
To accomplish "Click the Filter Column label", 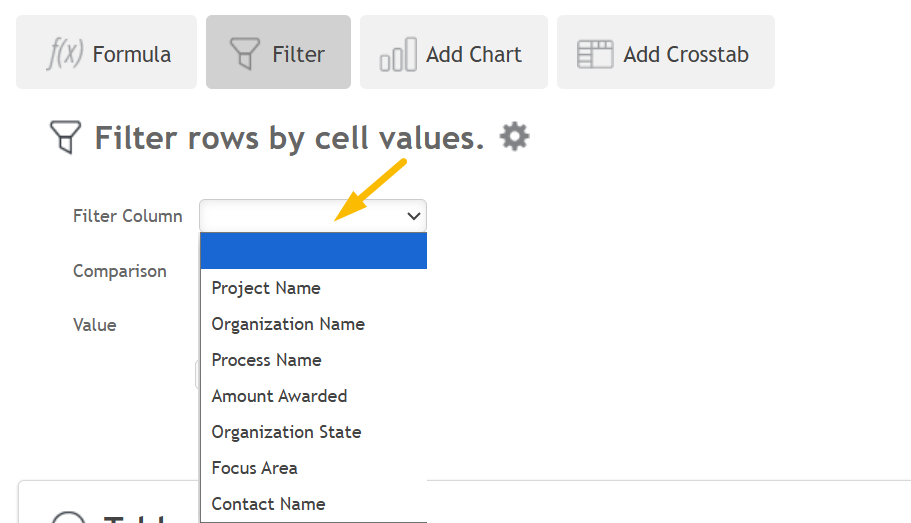I will pyautogui.click(x=128, y=216).
